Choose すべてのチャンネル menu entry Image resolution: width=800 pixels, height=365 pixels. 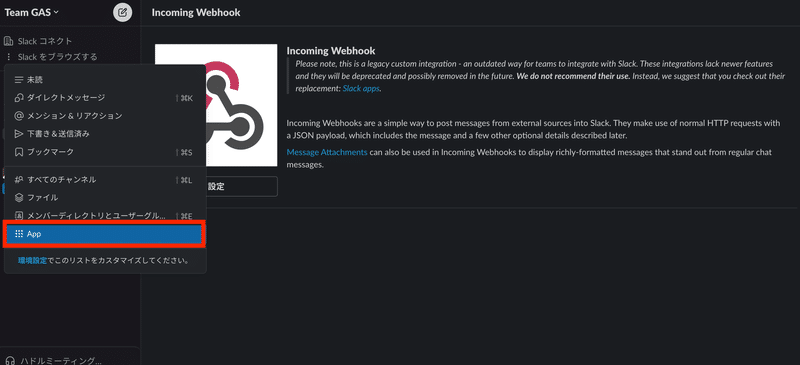tap(105, 180)
